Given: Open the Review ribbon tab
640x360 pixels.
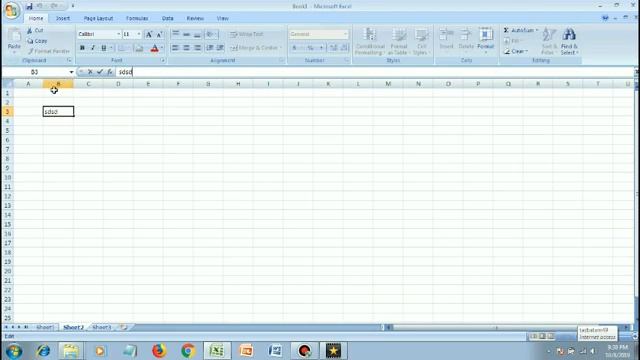Looking at the screenshot, I should pyautogui.click(x=195, y=18).
